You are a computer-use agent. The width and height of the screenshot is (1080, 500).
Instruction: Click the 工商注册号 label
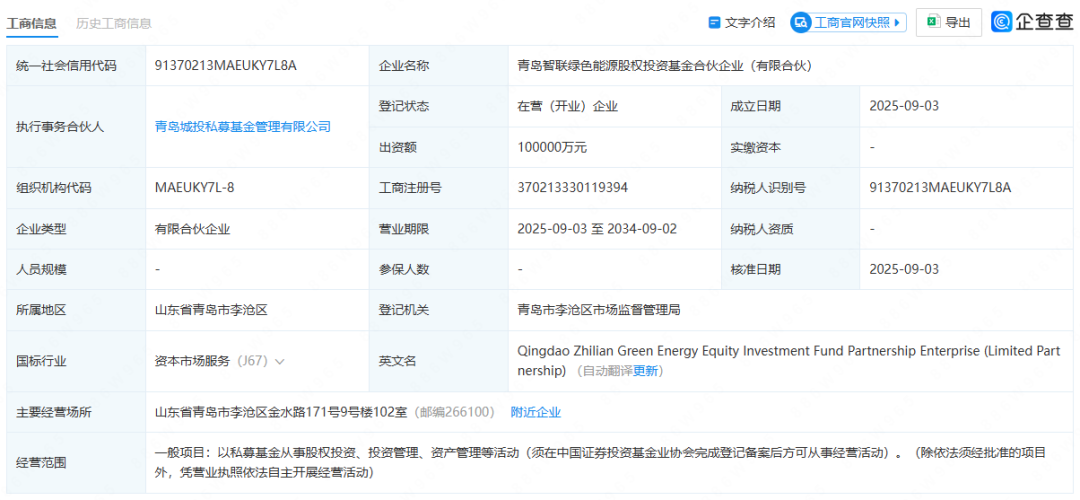tap(411, 188)
